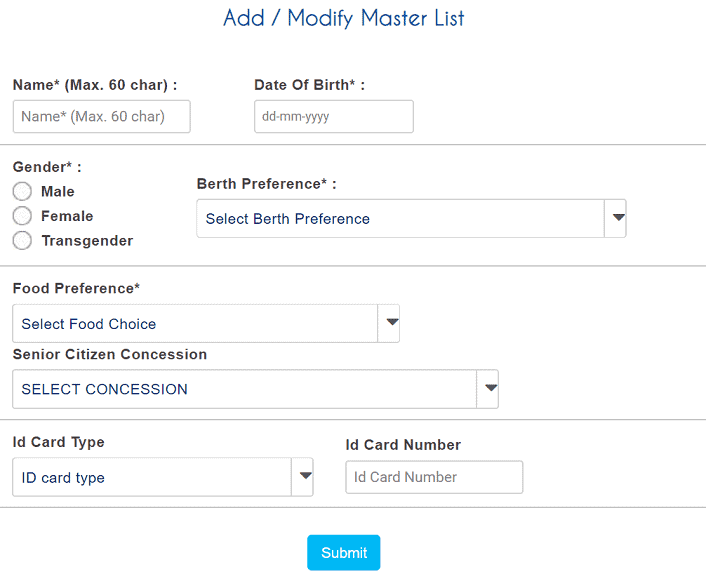Click the Male label text
The height and width of the screenshot is (574, 706).
click(58, 191)
